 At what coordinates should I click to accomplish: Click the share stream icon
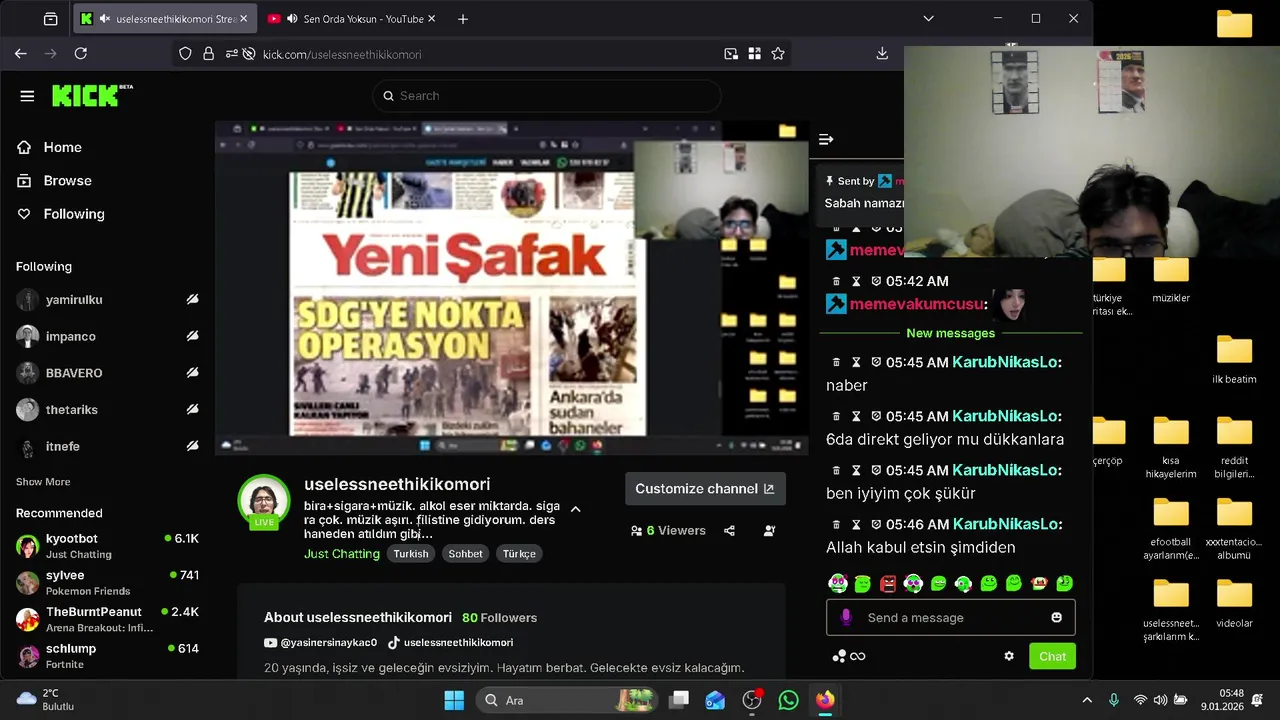[729, 531]
